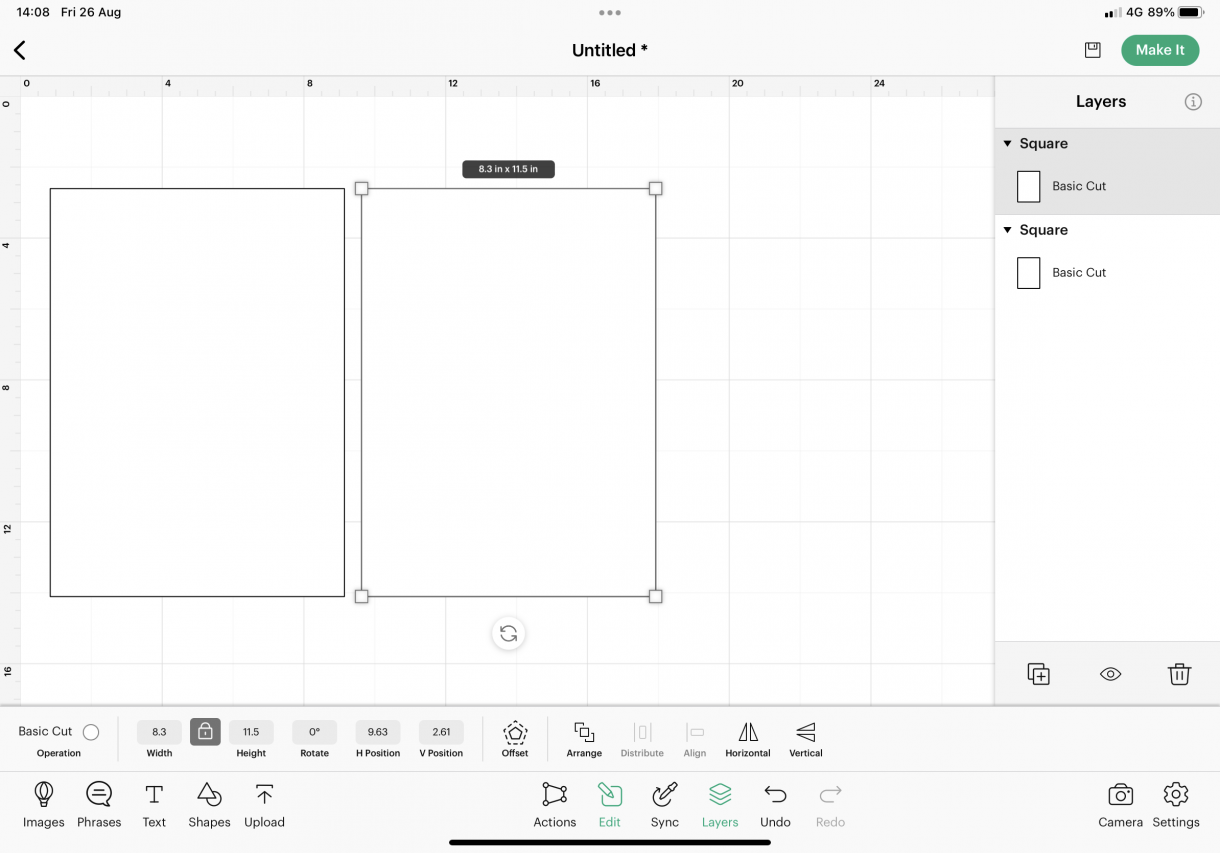Screen dimensions: 1220x853
Task: Delete the layer with the trash icon
Action: point(1179,674)
